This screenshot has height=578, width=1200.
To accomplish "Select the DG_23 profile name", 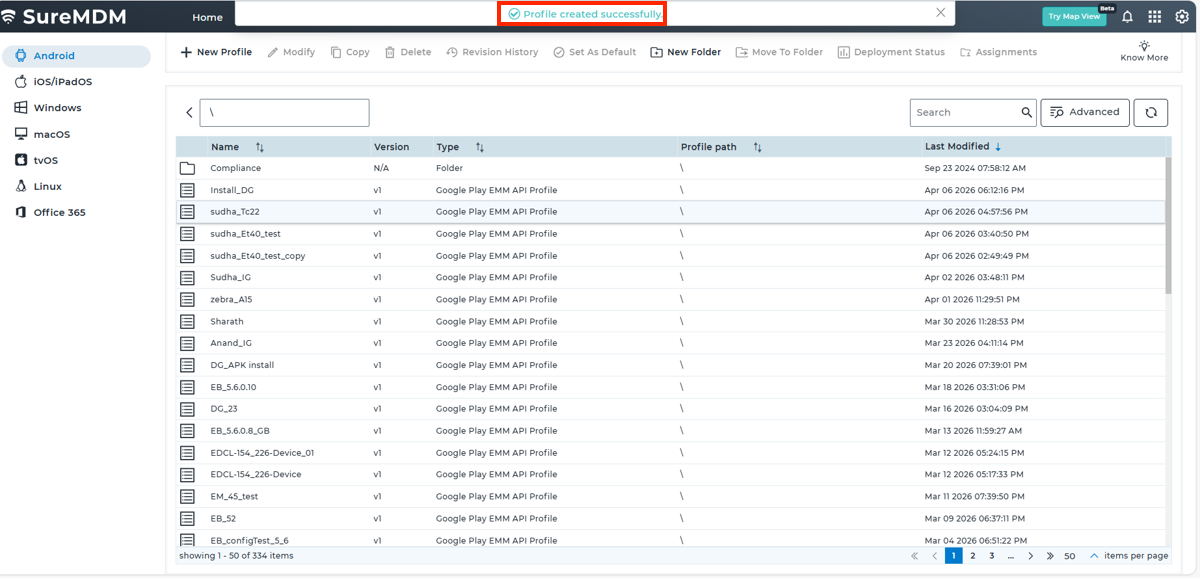I will click(x=224, y=409).
